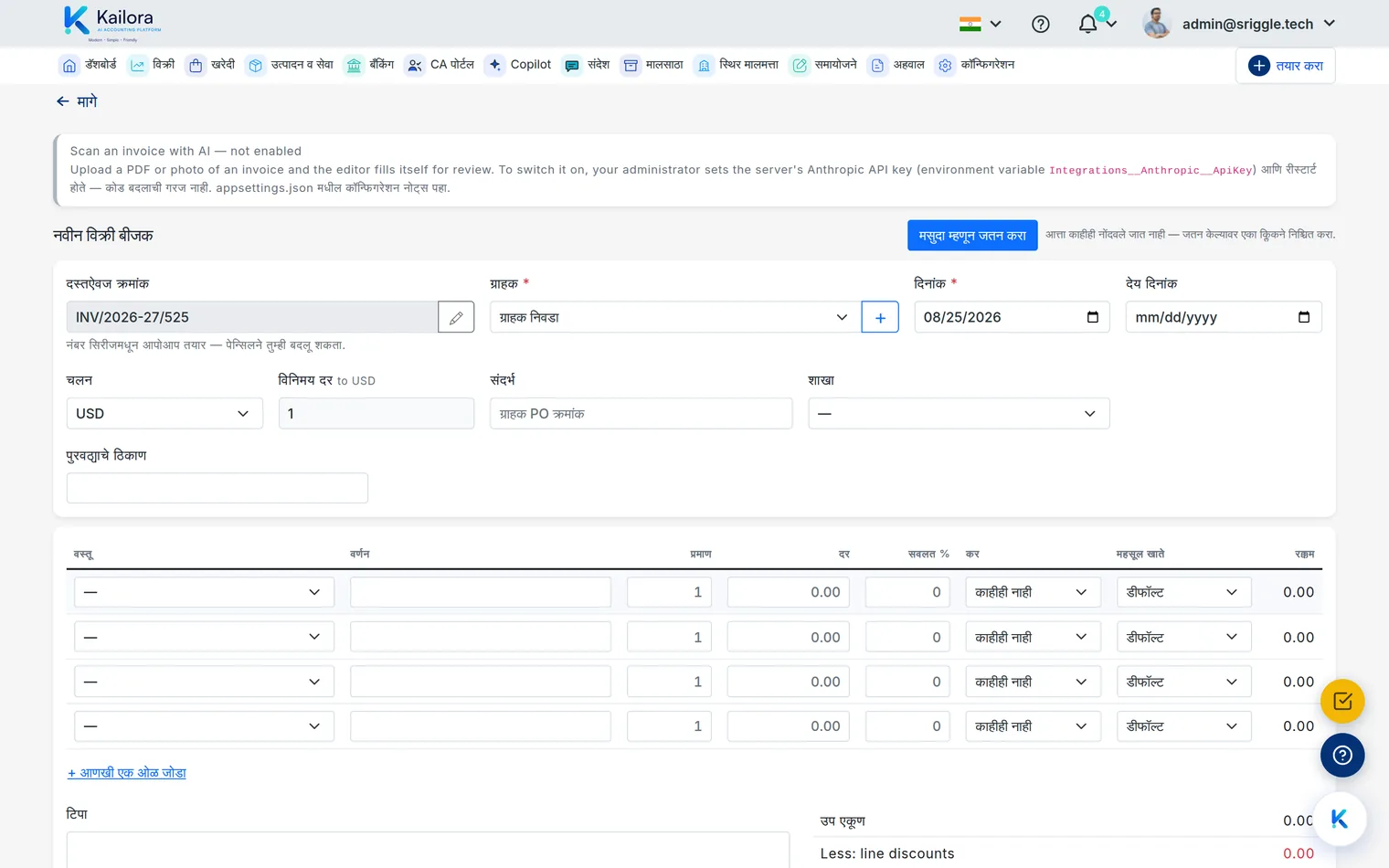Go to डॅशबोर्ड menu

[90, 65]
